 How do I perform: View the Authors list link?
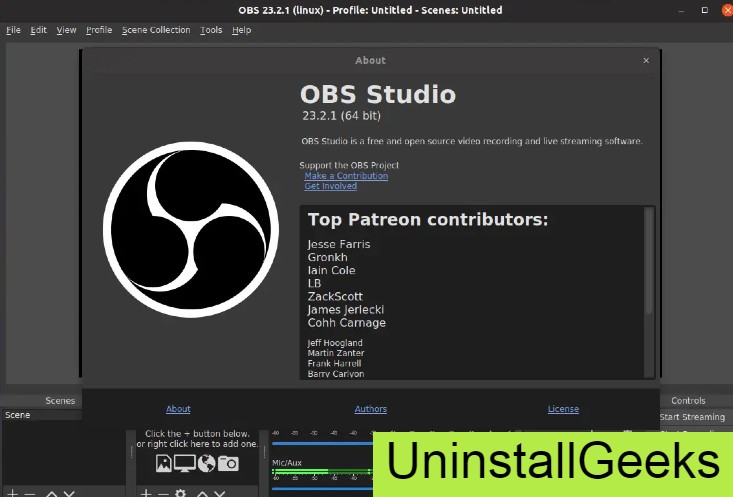(371, 409)
